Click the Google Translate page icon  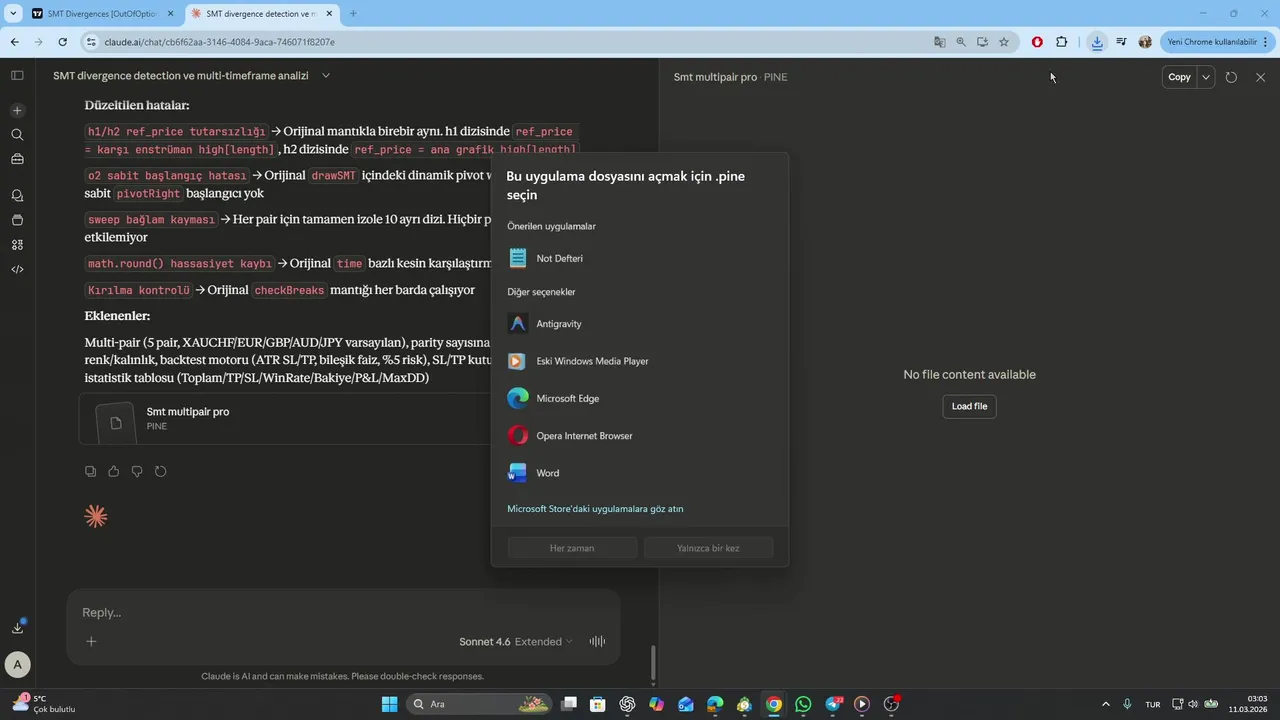[x=939, y=42]
